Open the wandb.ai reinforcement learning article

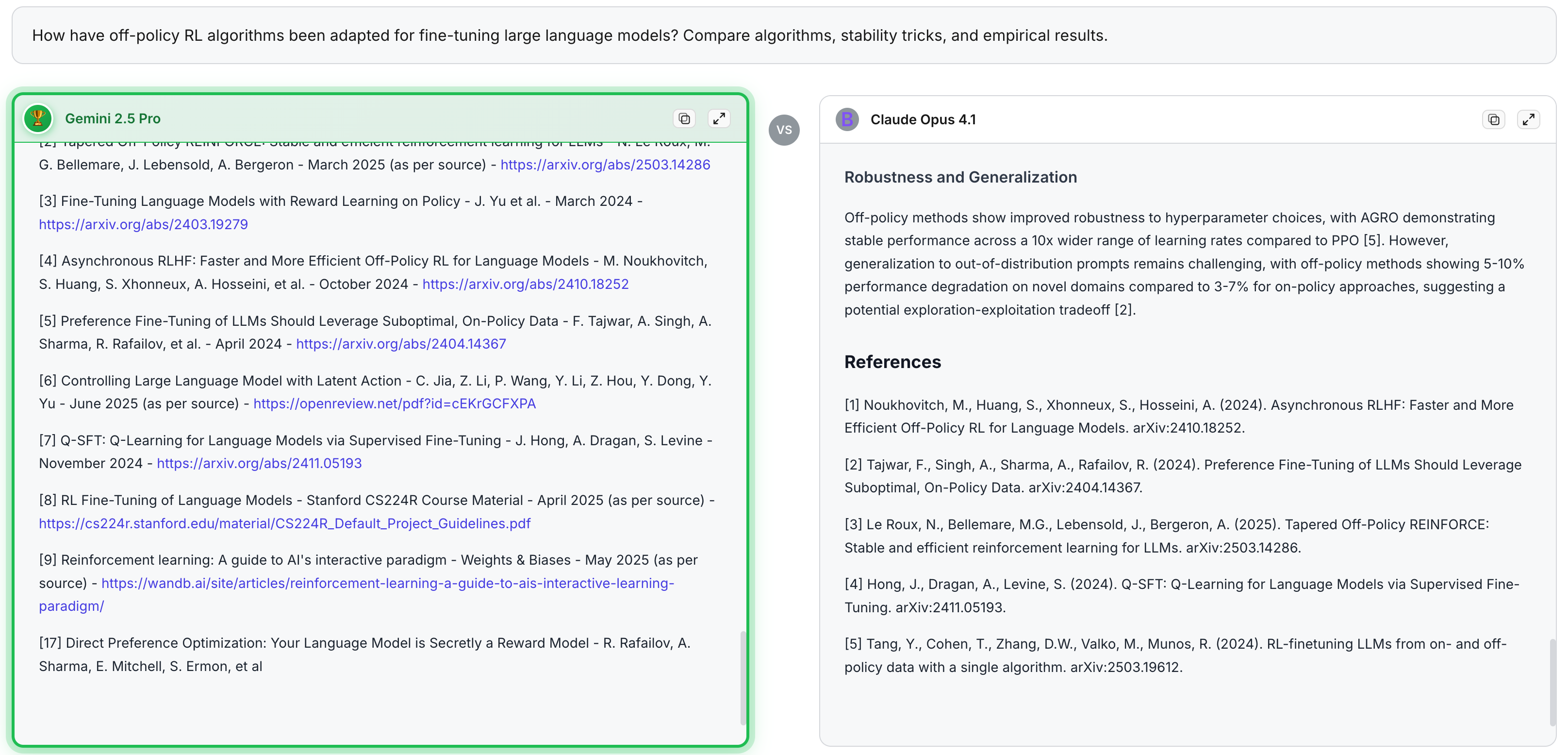tap(388, 583)
